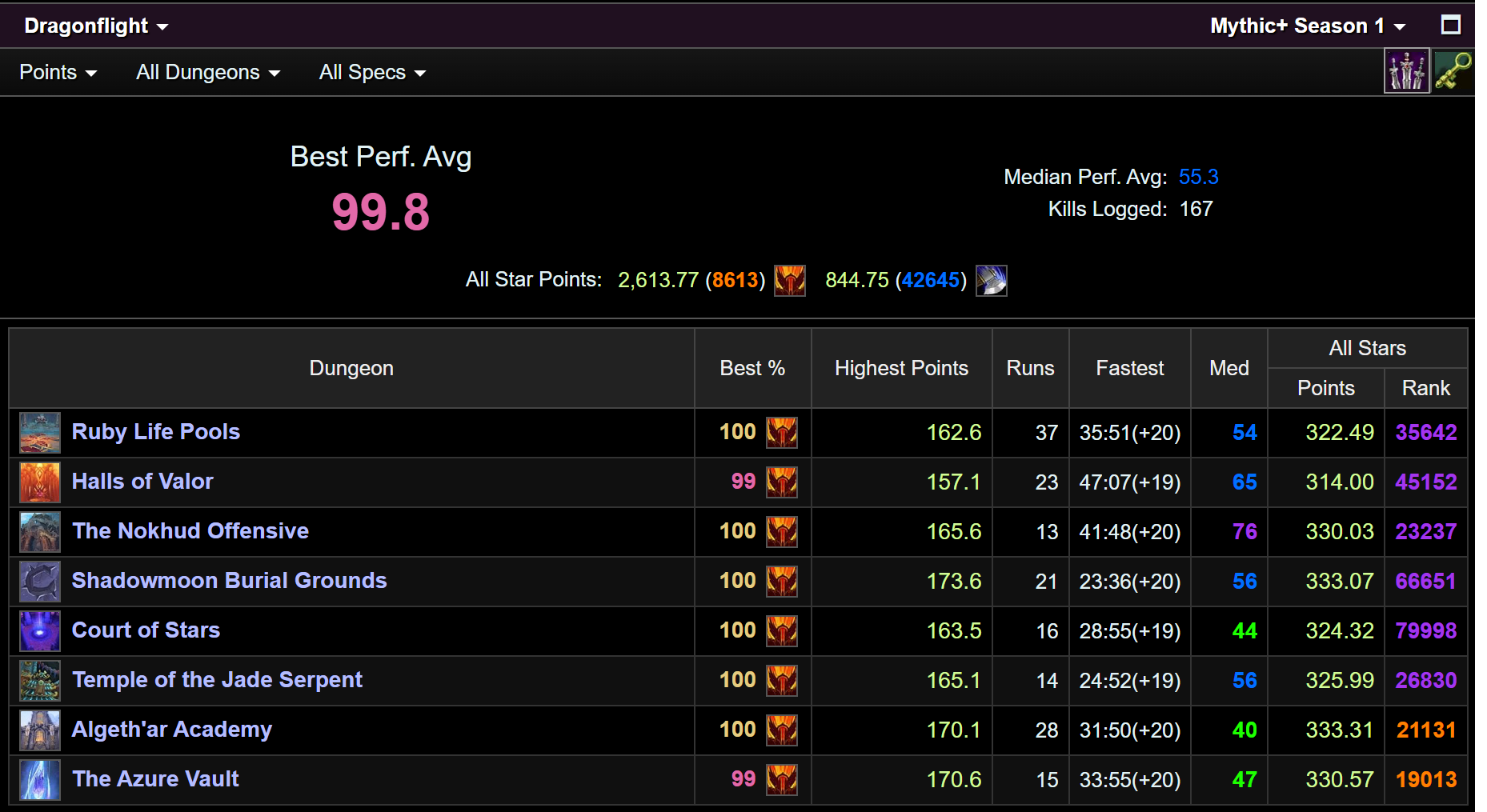Click rank 45152 for Halls of Valor
1487x812 pixels.
(1426, 482)
